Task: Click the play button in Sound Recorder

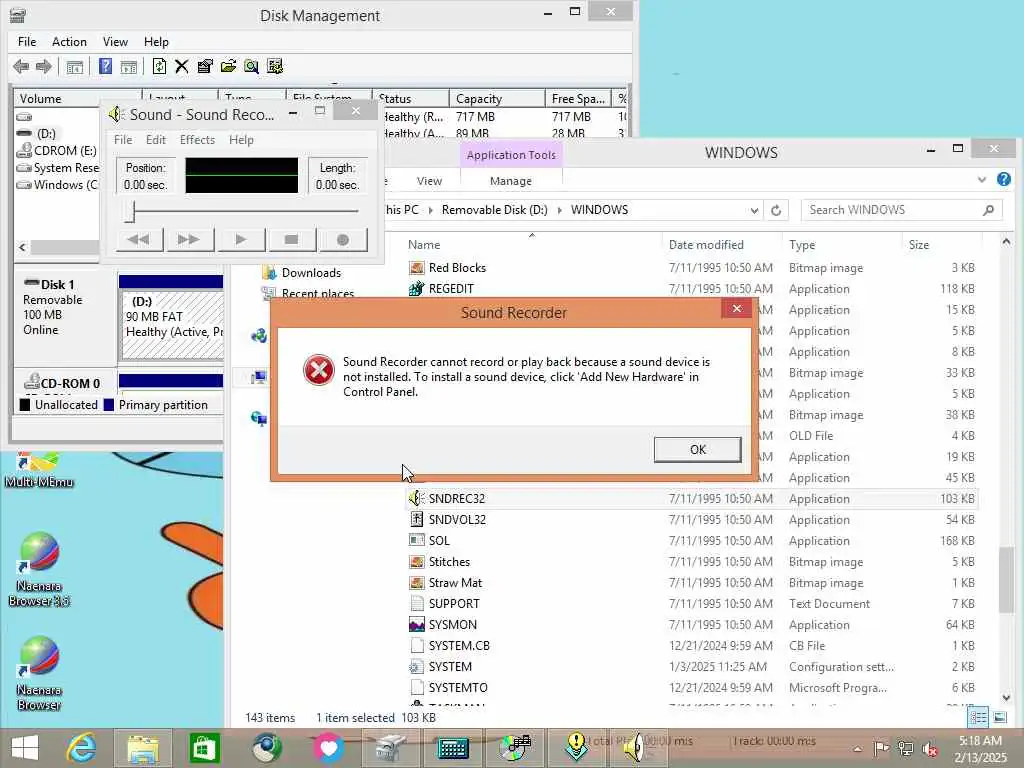Action: coord(241,240)
